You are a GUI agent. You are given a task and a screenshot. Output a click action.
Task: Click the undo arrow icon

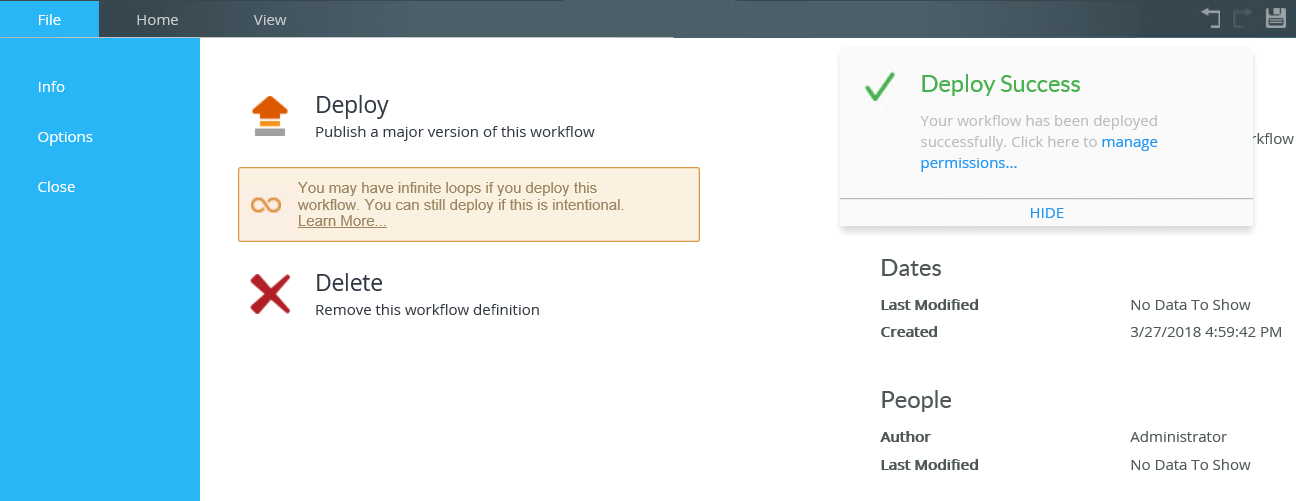click(1211, 17)
